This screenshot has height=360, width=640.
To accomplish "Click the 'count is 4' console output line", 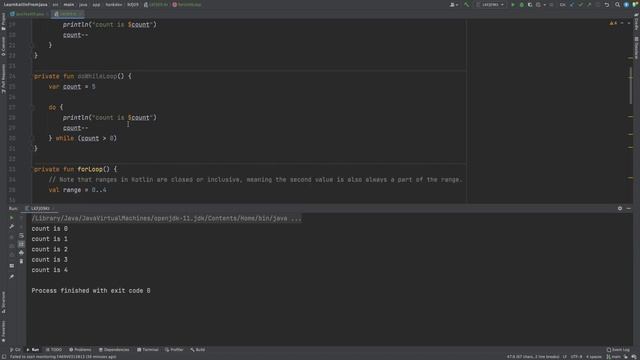I will click(49, 270).
